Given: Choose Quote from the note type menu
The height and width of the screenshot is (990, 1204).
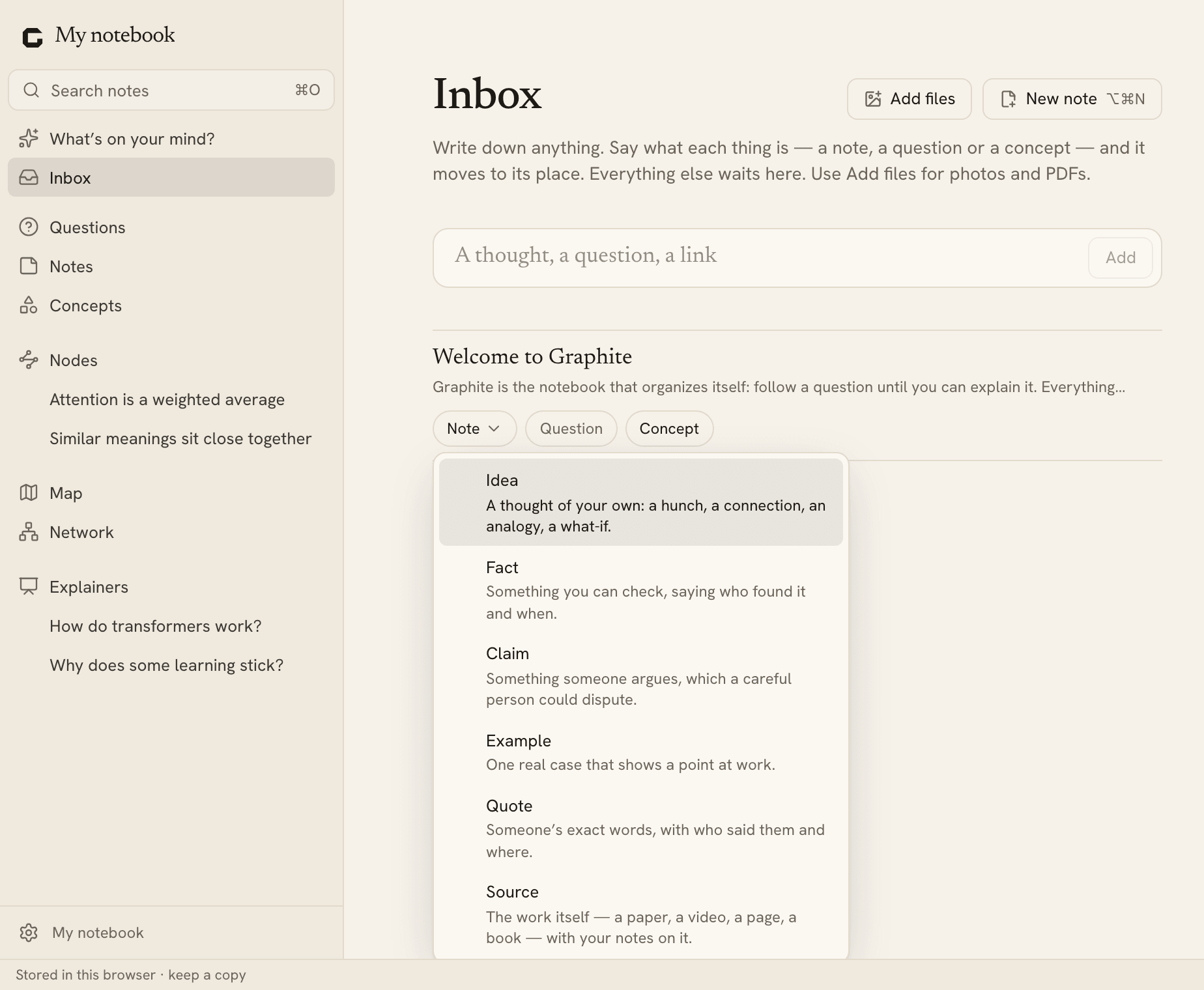Looking at the screenshot, I should (x=641, y=828).
